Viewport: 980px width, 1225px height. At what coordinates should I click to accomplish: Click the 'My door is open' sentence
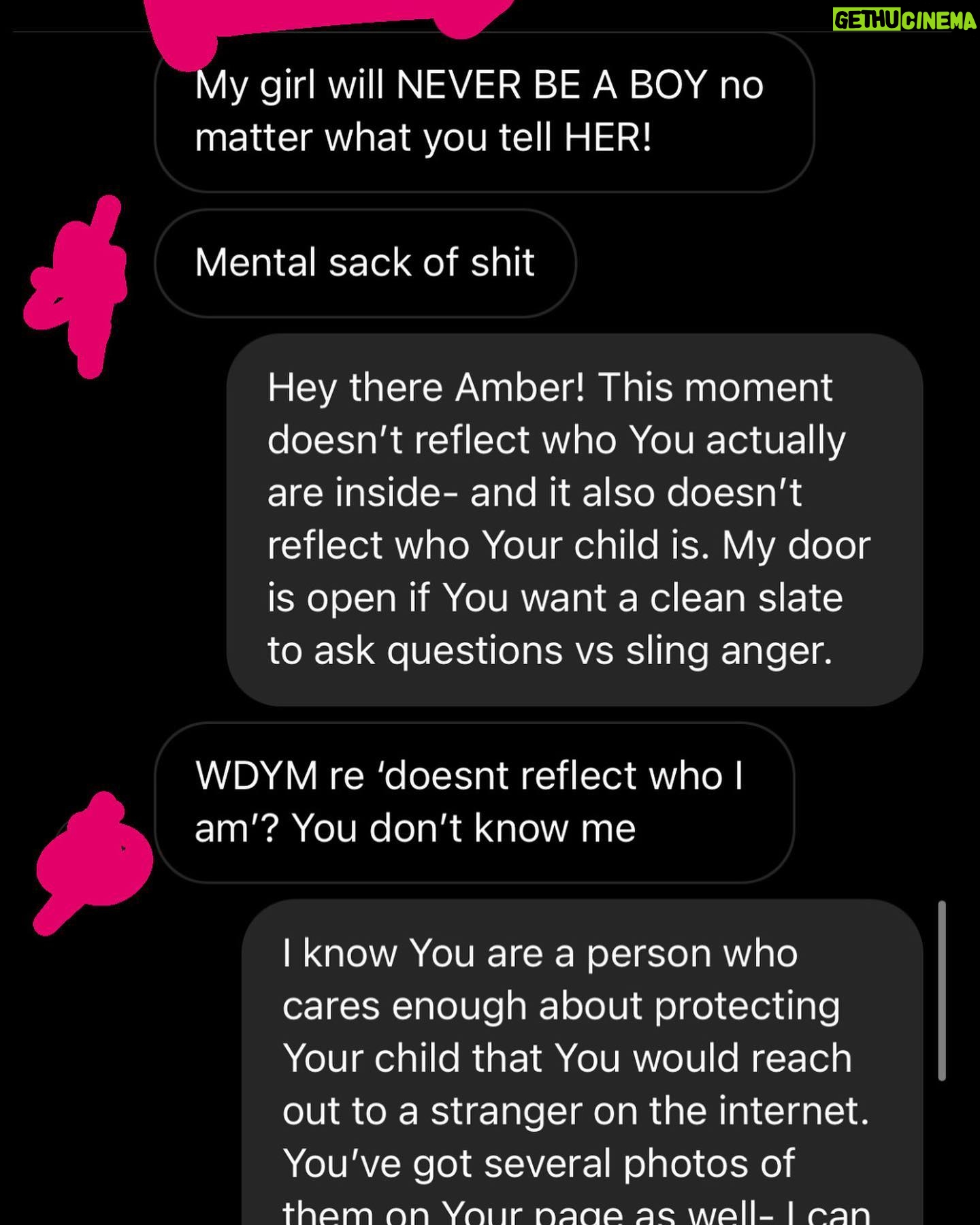569,572
